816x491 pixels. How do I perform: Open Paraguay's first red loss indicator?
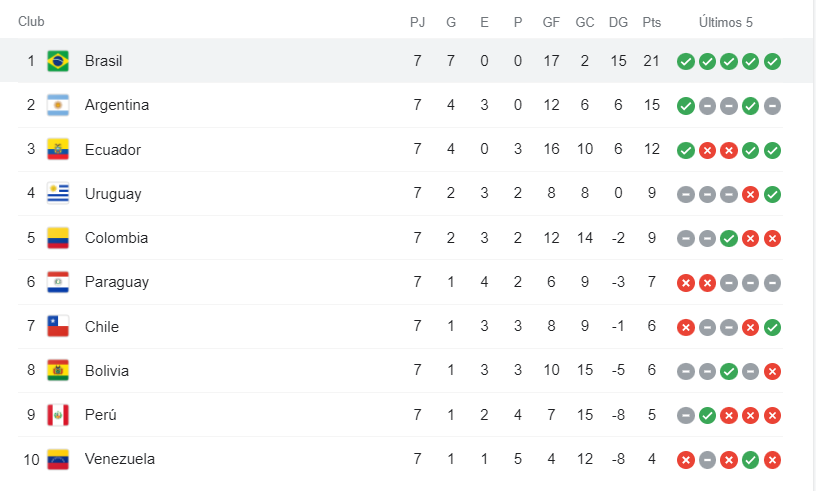686,283
